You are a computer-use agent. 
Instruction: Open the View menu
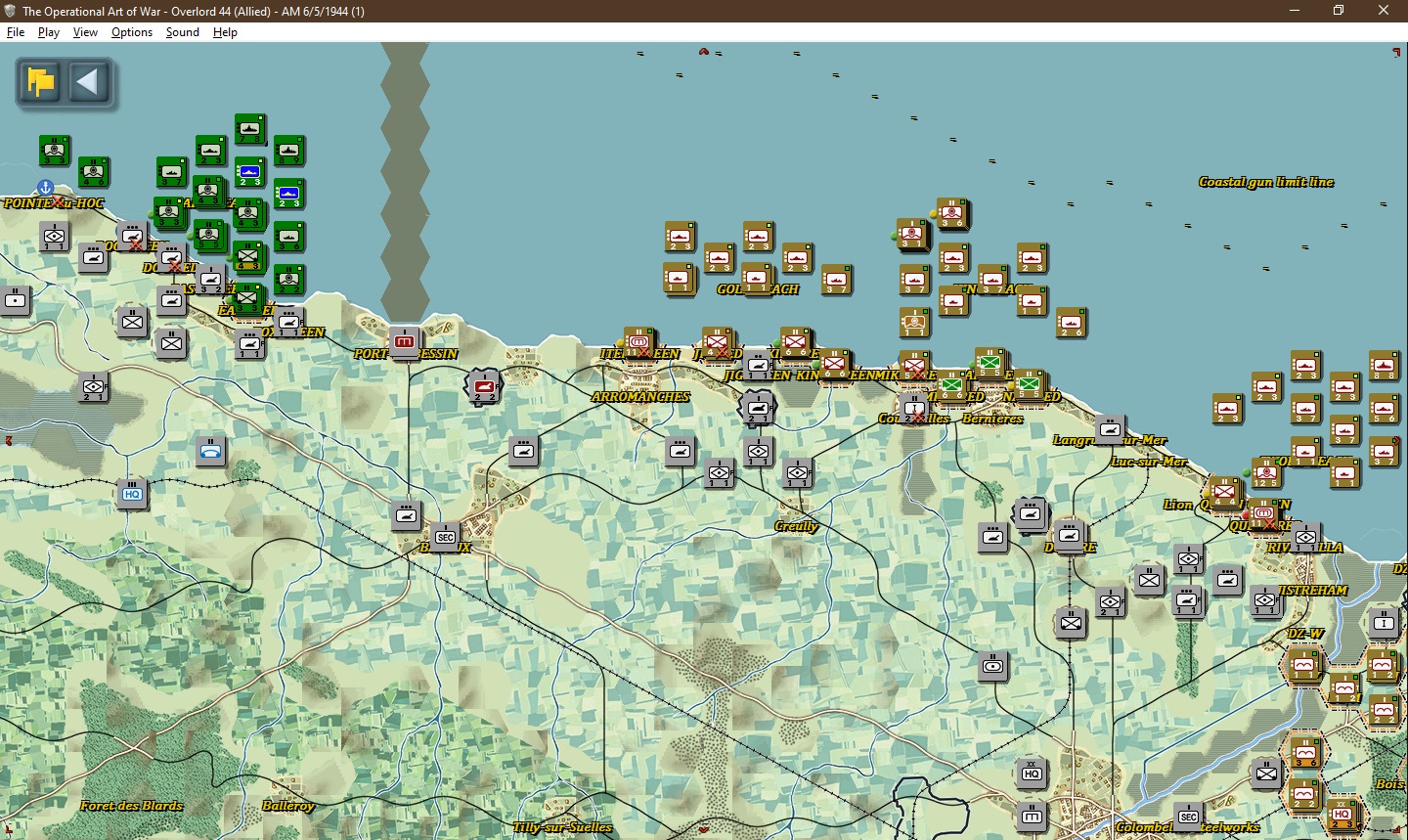[85, 32]
